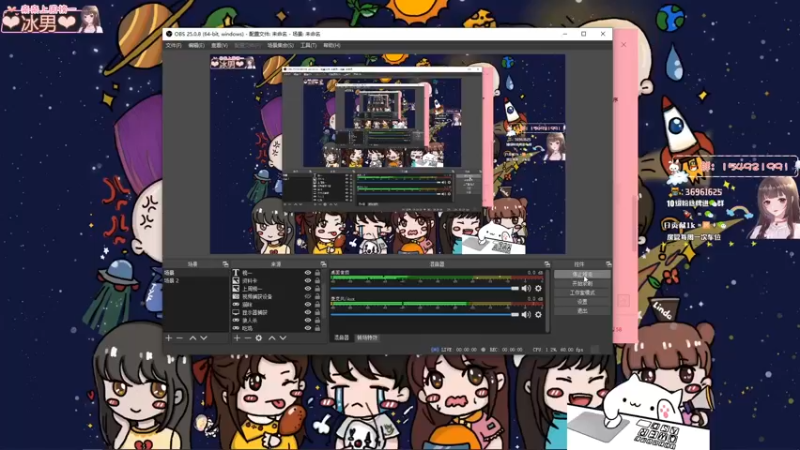Click the OBS logo in title bar
This screenshot has height=450, width=800.
pos(169,34)
